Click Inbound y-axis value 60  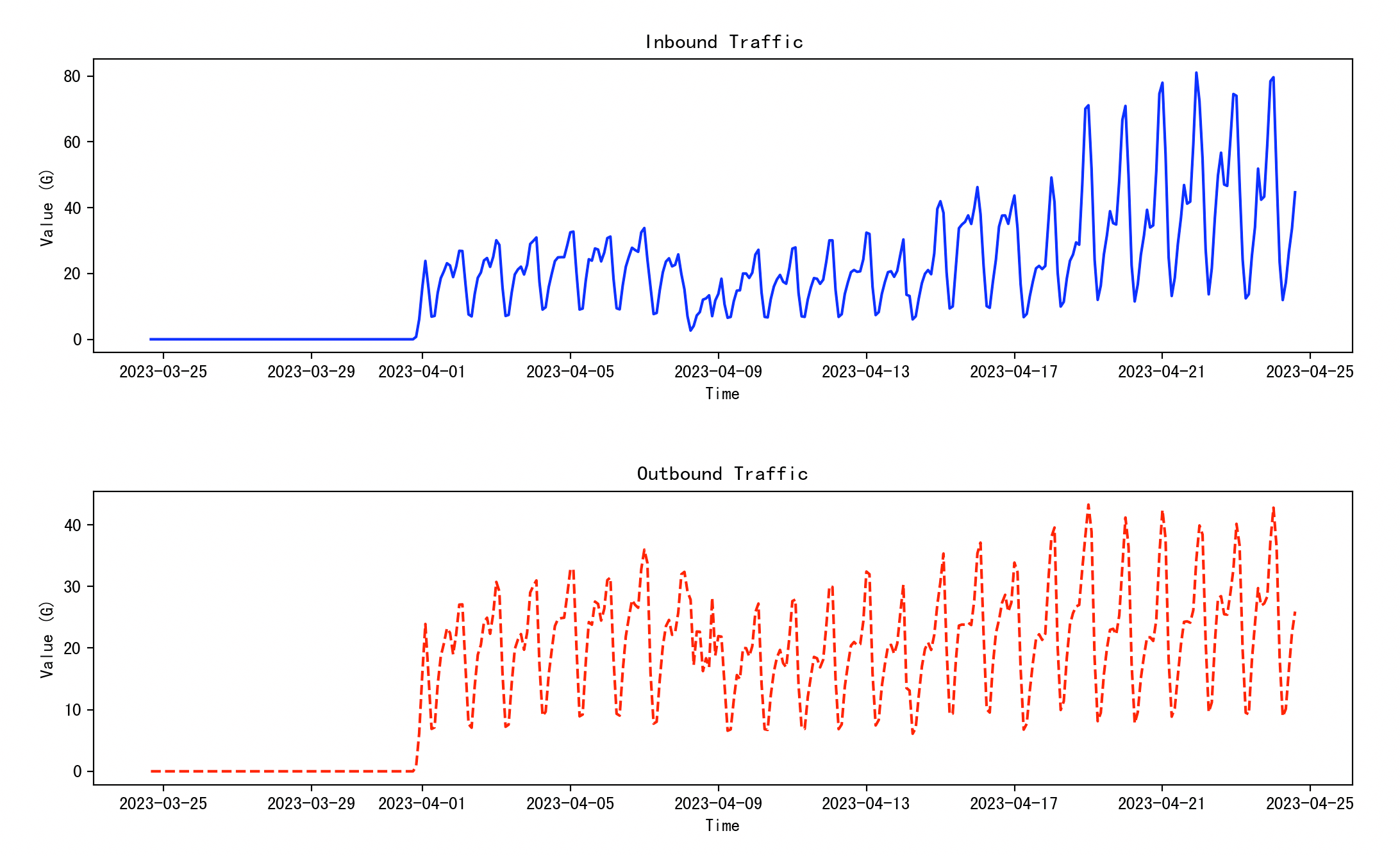72,142
